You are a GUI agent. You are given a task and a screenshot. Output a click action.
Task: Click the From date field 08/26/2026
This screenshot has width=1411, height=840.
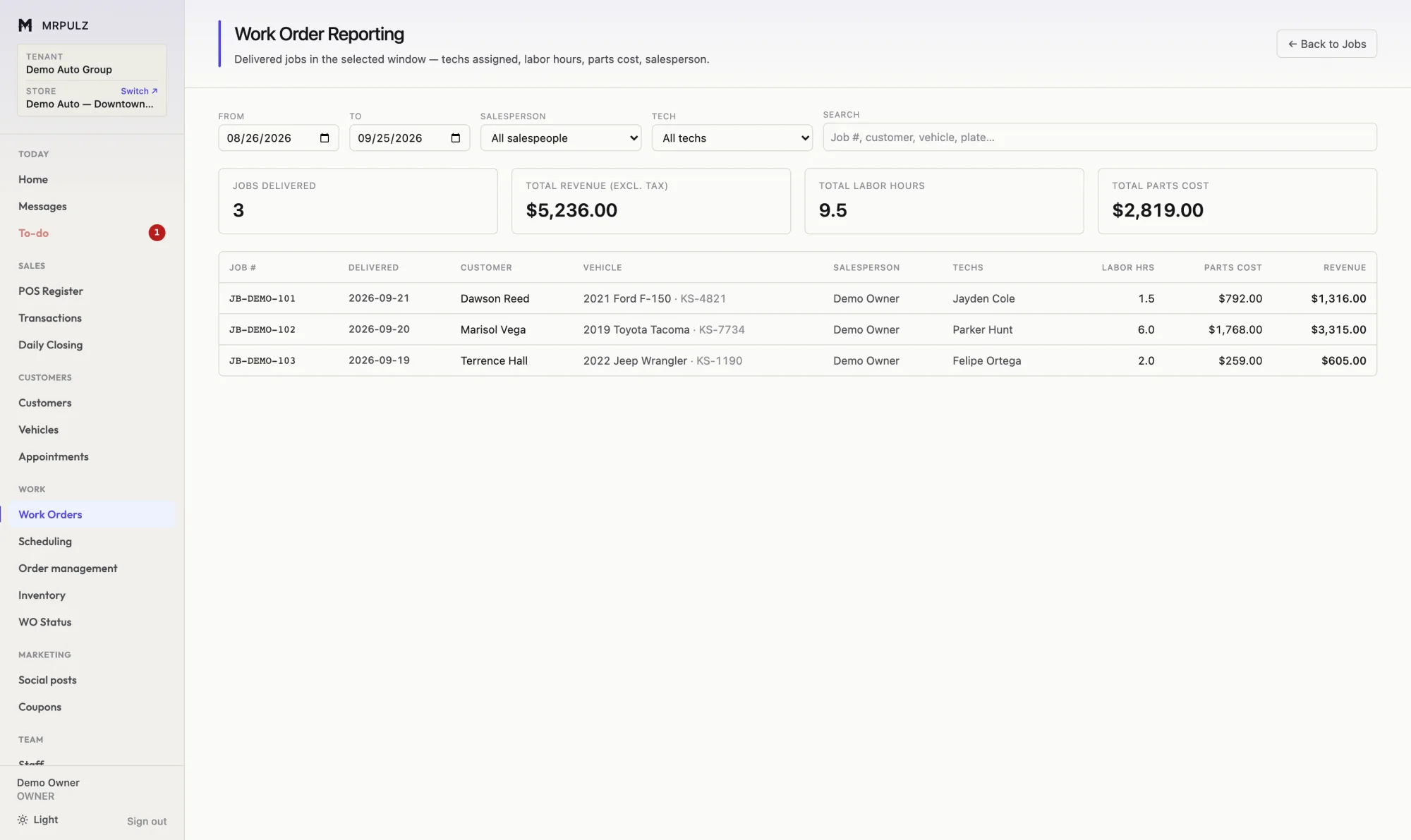[279, 138]
